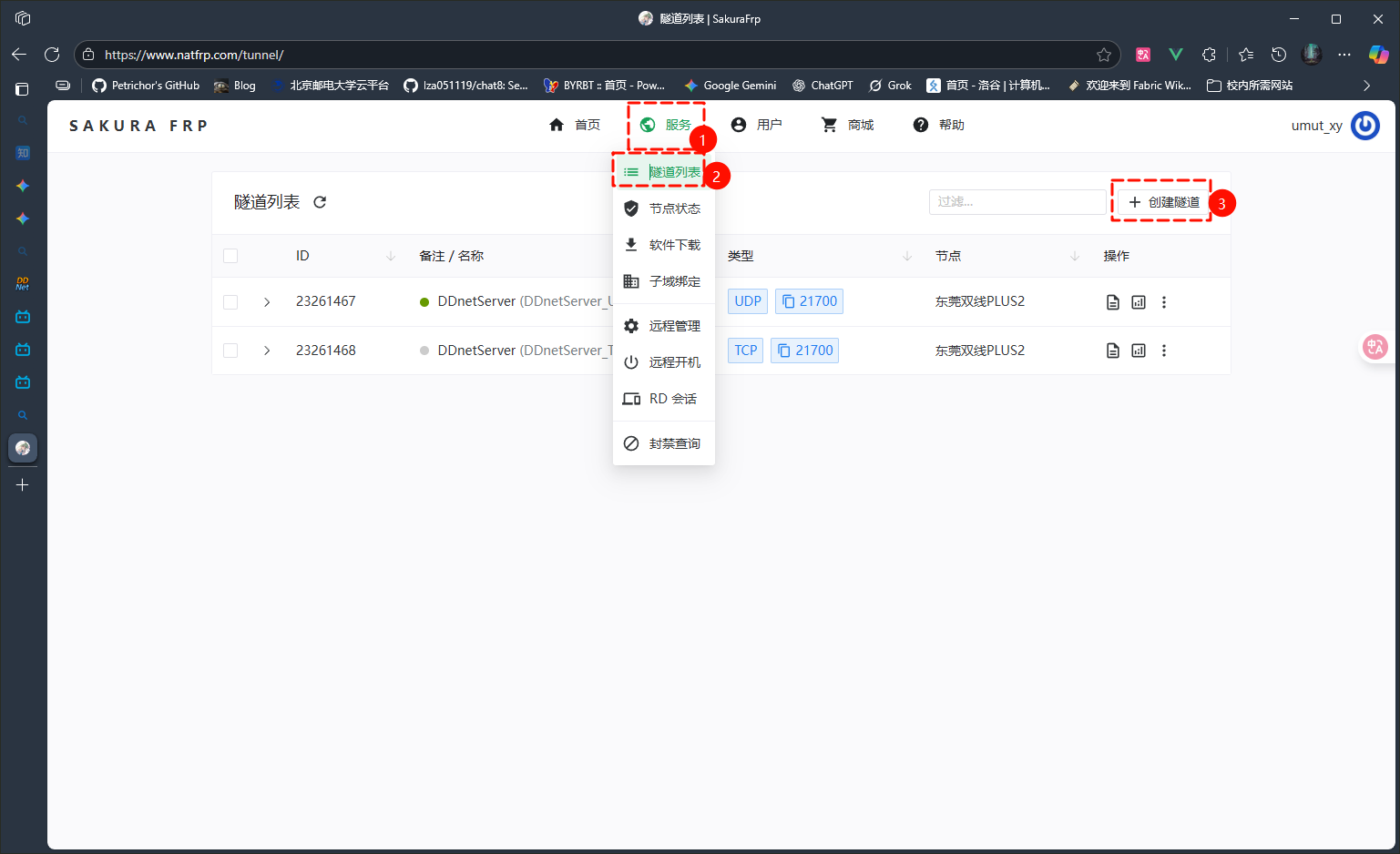
Task: Click the user avatar power icon
Action: (1364, 126)
